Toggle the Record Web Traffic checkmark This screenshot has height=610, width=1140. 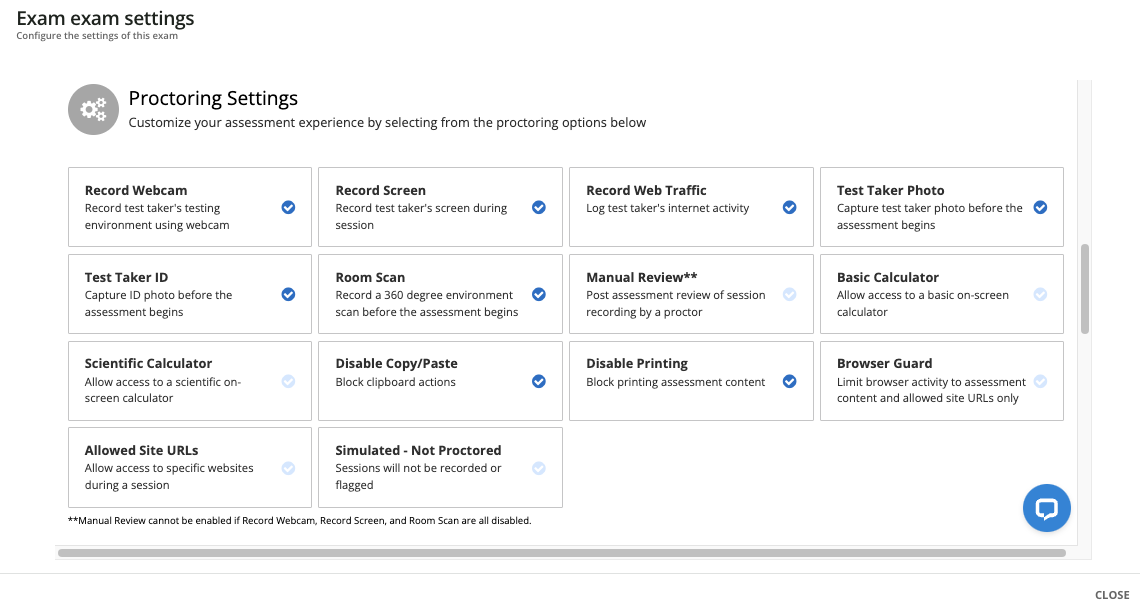point(790,208)
